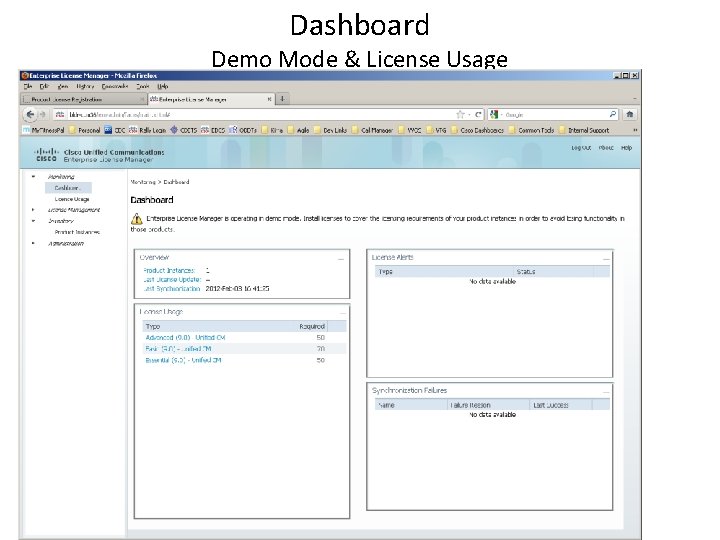Screen dimensions: 720x540
Task: Open the VTG bookmarks folder
Action: [x=436, y=130]
